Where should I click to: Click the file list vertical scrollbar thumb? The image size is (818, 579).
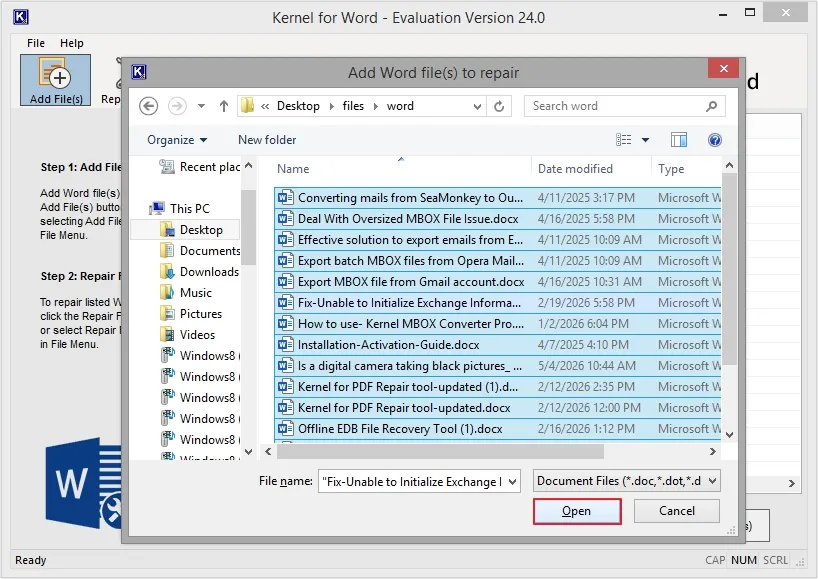point(729,269)
